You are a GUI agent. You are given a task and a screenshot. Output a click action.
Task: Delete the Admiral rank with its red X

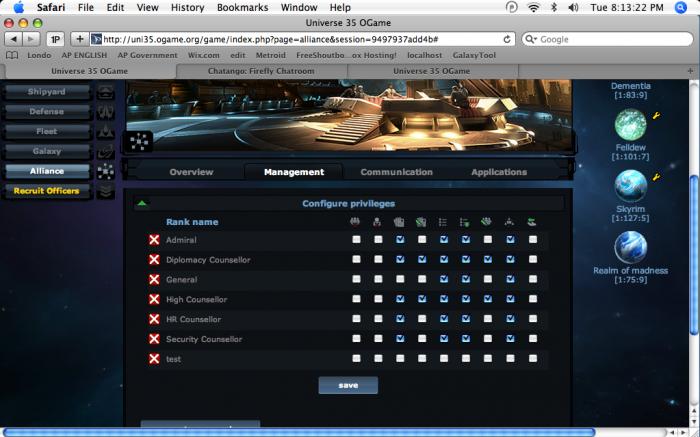(x=154, y=240)
